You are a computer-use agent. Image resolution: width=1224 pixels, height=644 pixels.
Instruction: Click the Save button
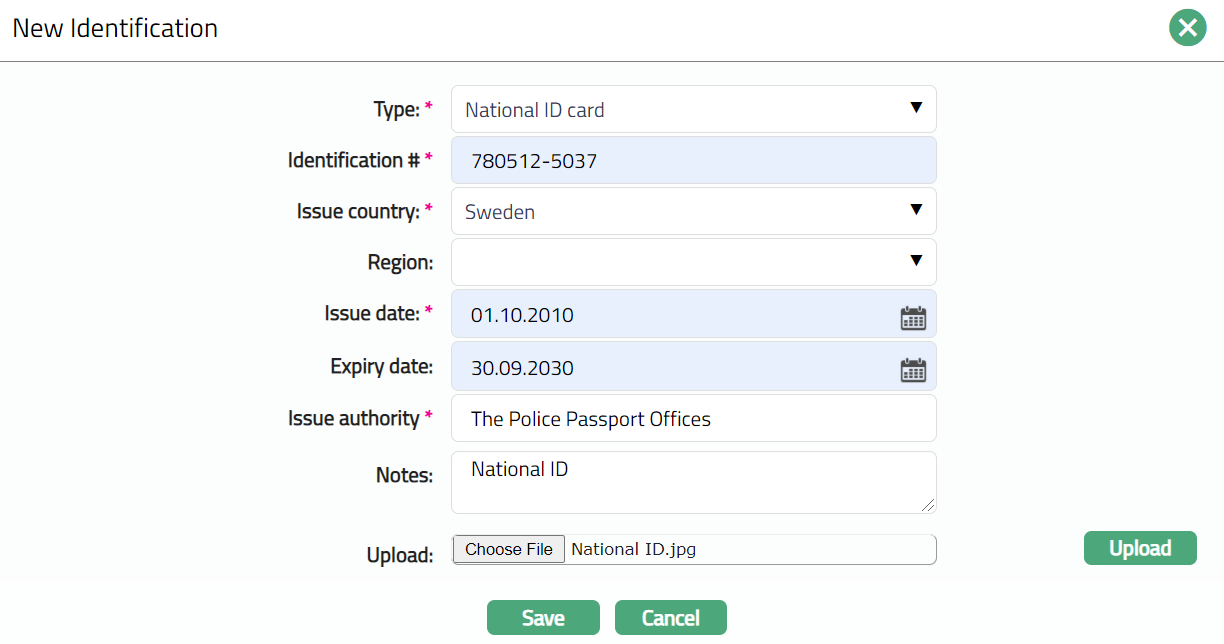click(x=543, y=618)
